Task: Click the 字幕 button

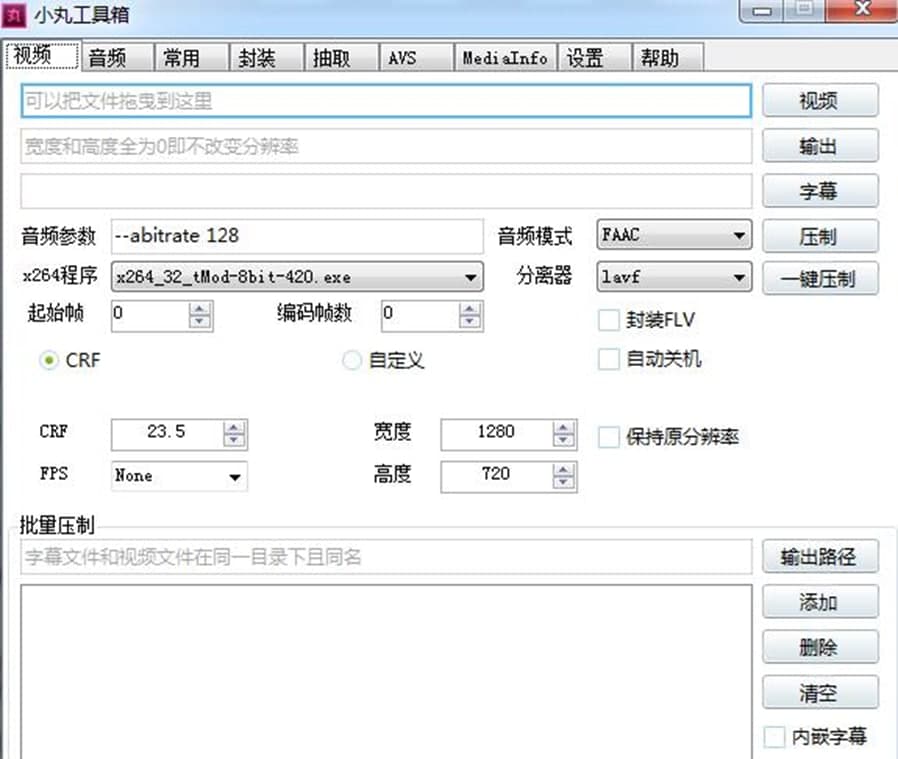Action: click(820, 191)
